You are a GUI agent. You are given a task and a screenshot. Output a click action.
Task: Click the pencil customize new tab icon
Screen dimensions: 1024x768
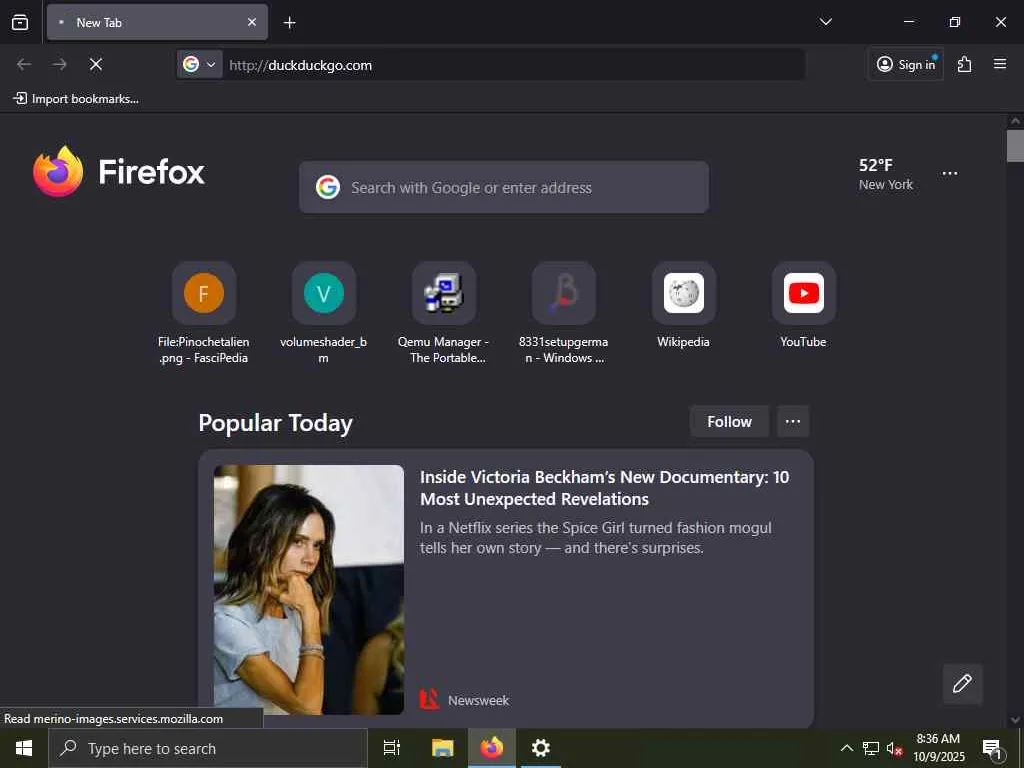(x=963, y=684)
